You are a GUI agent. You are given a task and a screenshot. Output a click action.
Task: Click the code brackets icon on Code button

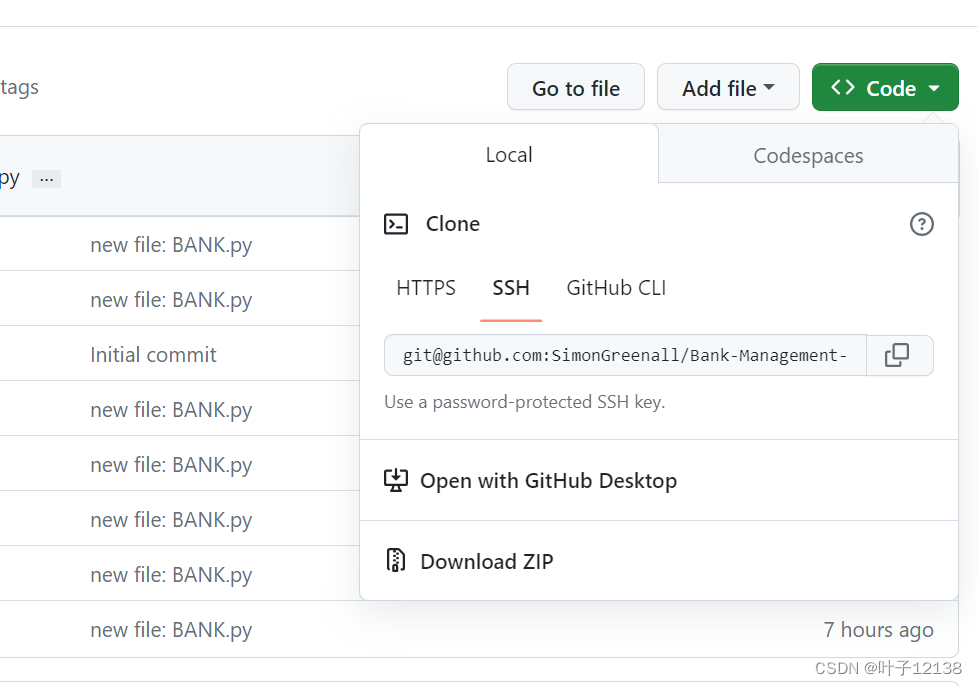tap(842, 87)
